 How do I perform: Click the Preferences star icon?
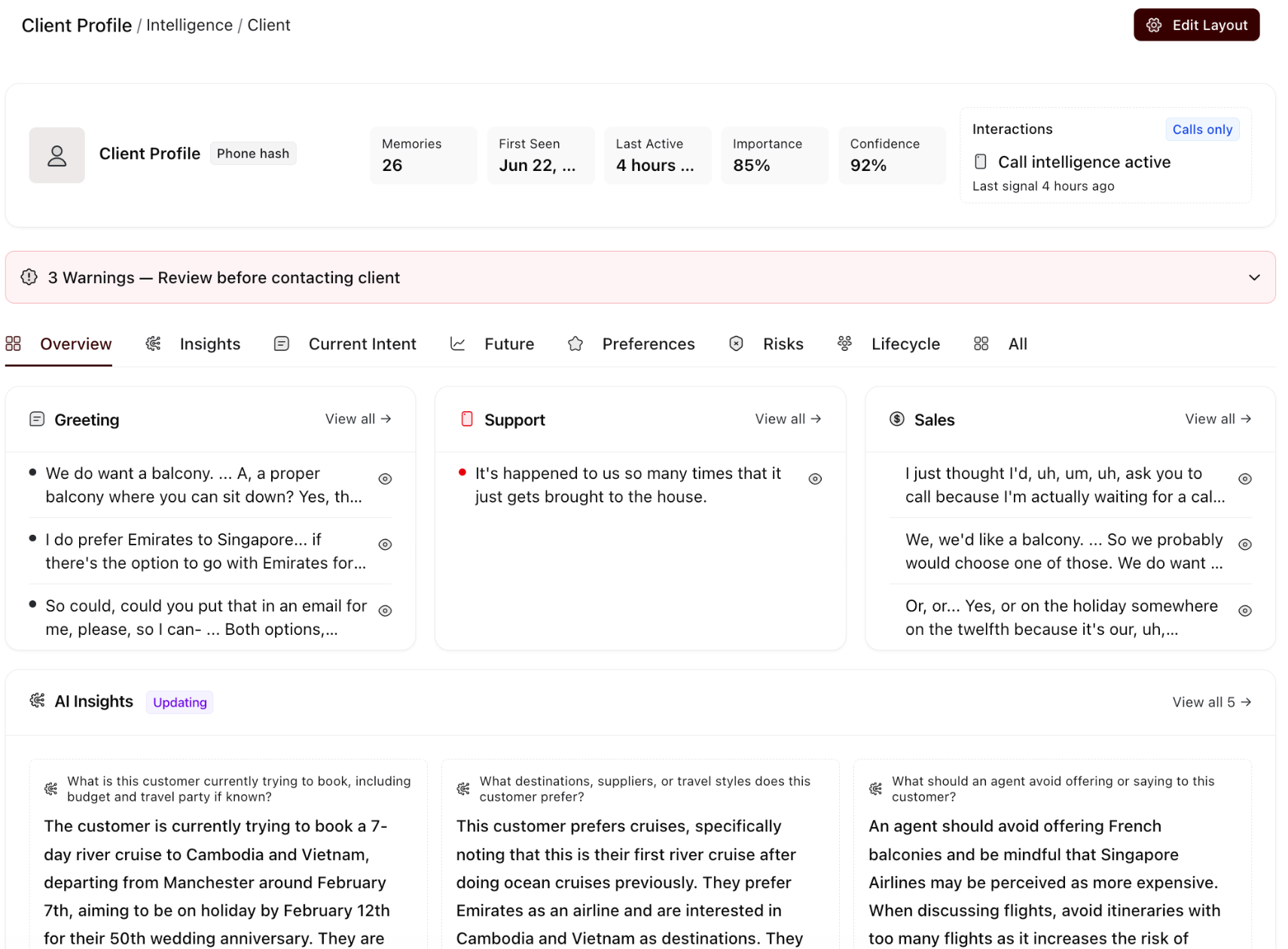tap(575, 344)
